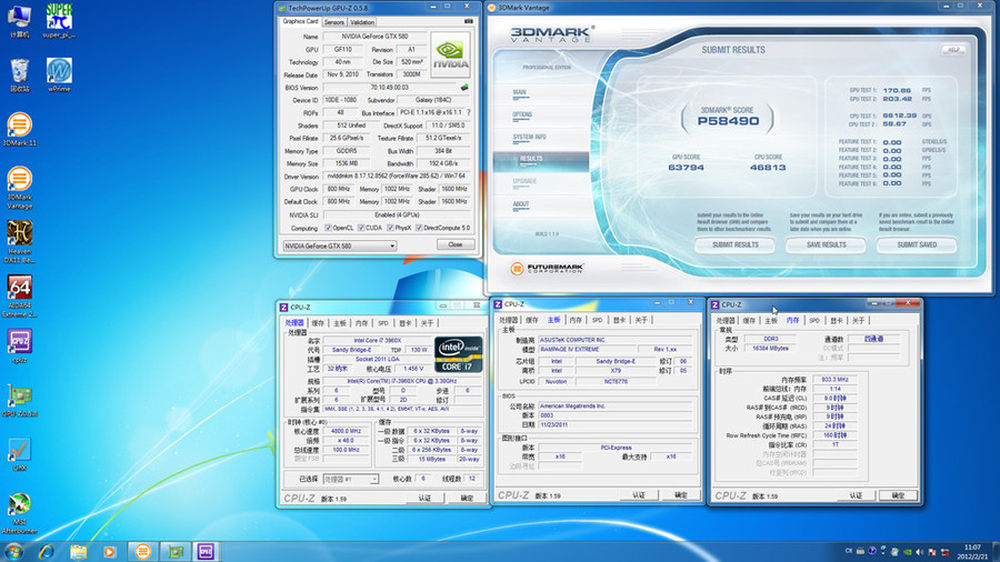Viewport: 1000px width, 562px height.
Task: Toggle the DirectCompute 5.0 checkbox
Action: pos(419,228)
